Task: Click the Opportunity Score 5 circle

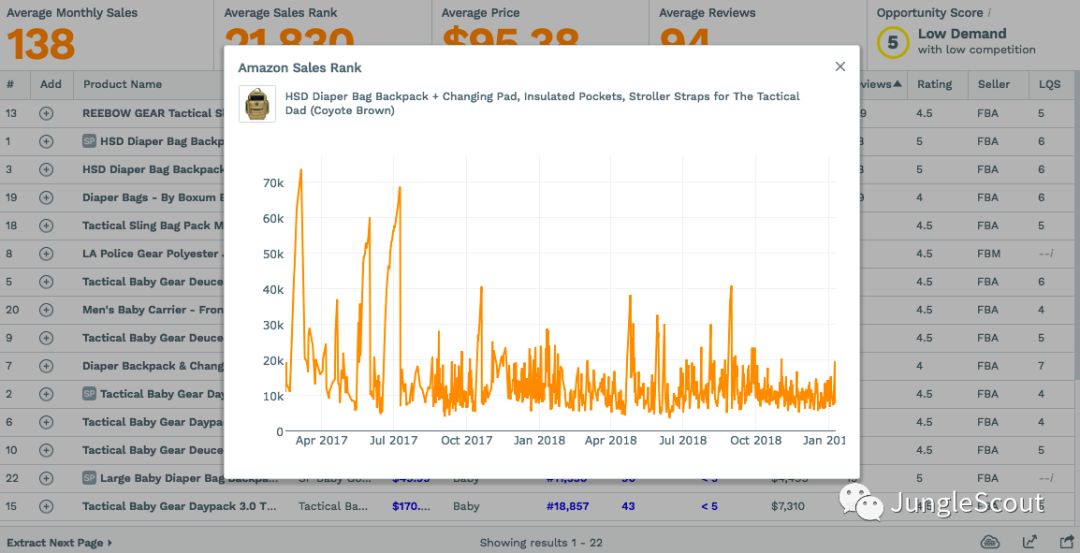Action: click(x=893, y=42)
